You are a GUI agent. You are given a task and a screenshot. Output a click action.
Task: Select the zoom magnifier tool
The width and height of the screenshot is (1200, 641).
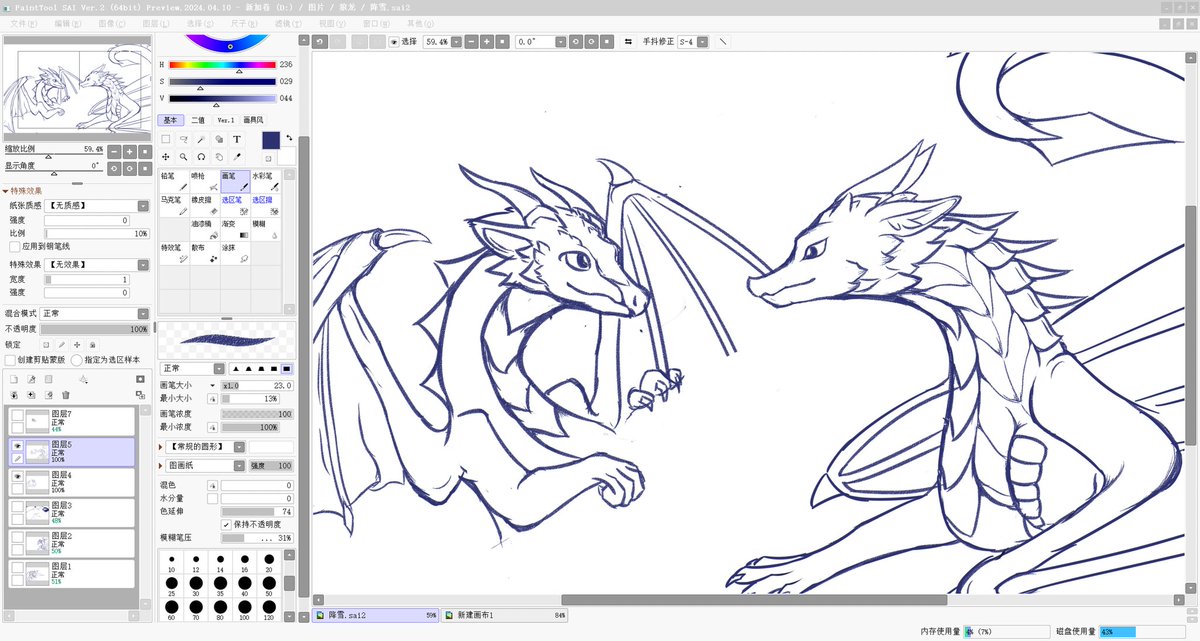coord(184,157)
